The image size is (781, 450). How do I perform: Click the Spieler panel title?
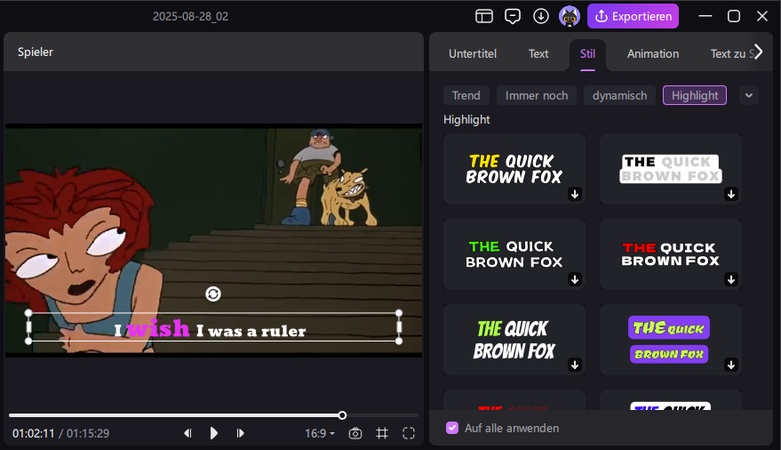pyautogui.click(x=35, y=52)
